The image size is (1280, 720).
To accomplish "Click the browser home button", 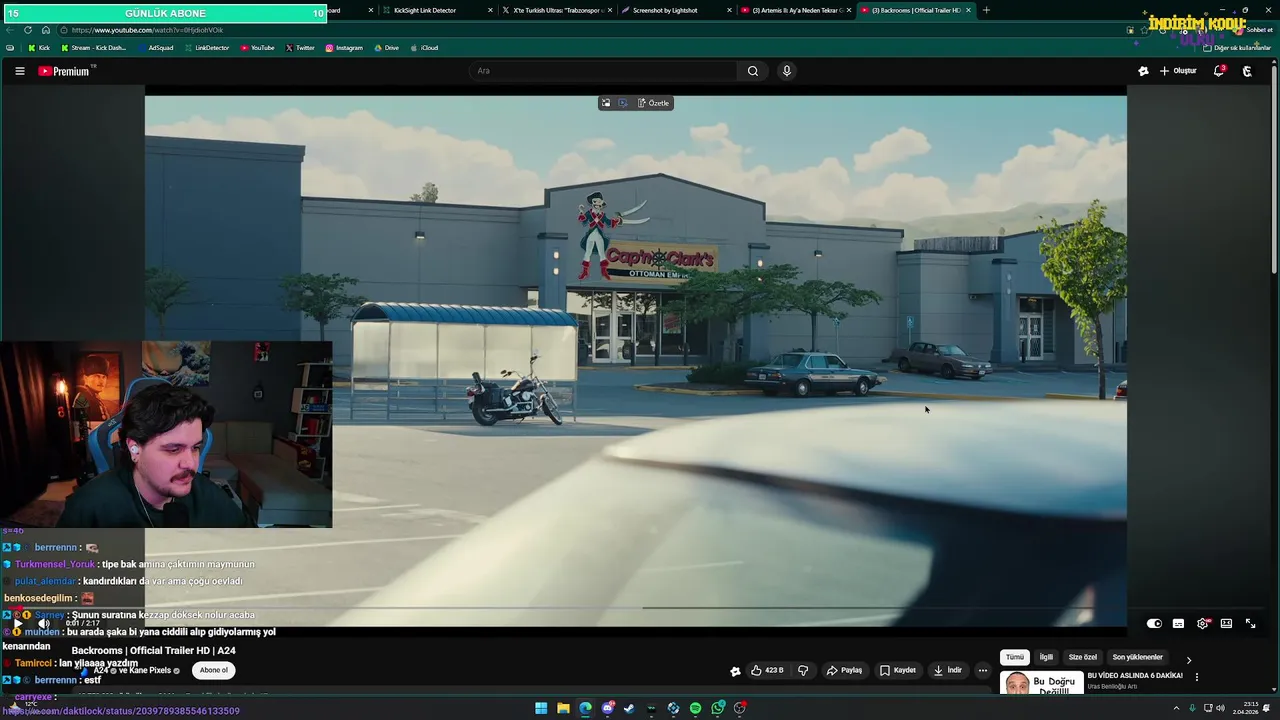I will coord(45,30).
